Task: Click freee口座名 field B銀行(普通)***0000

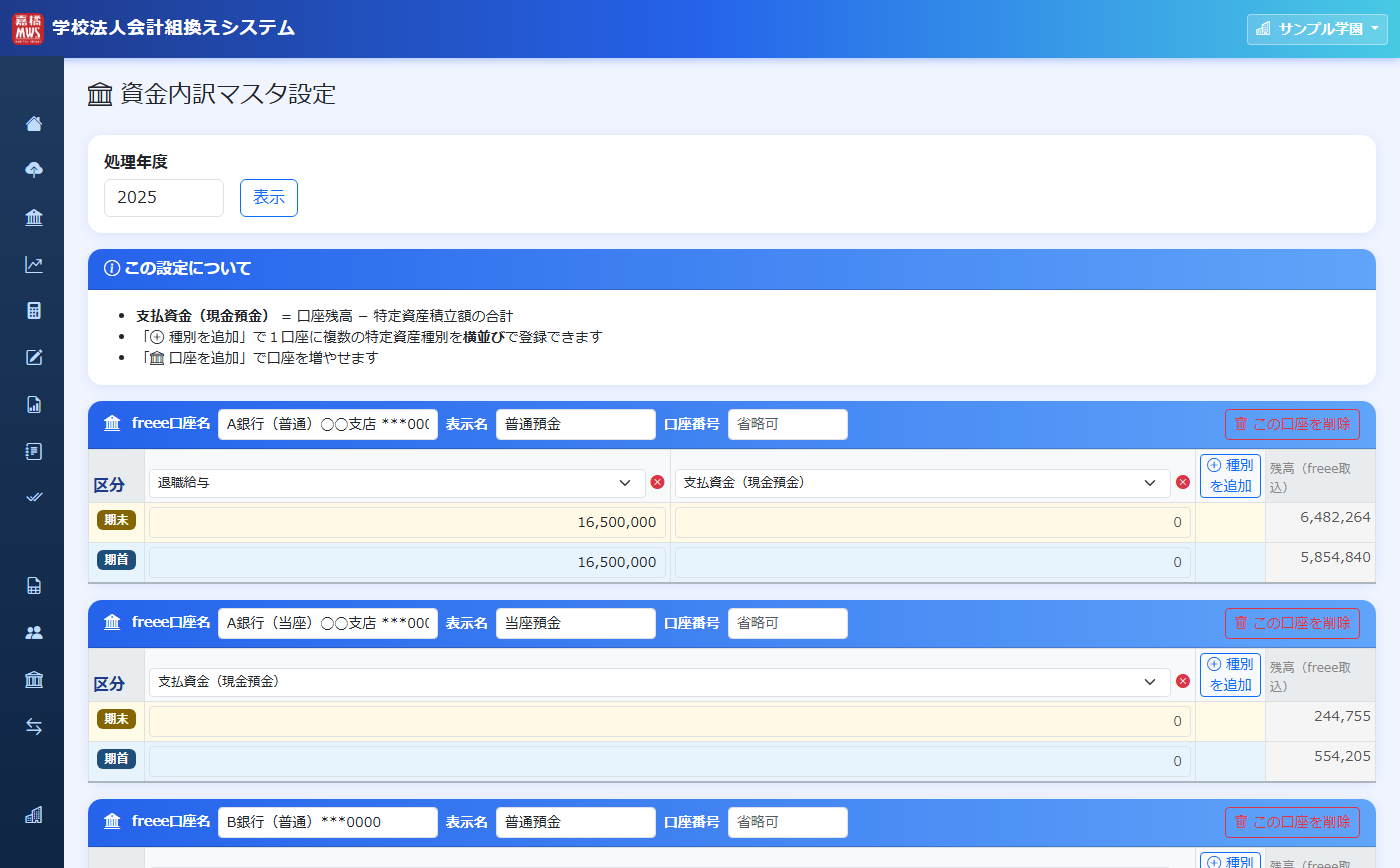Action: 328,822
